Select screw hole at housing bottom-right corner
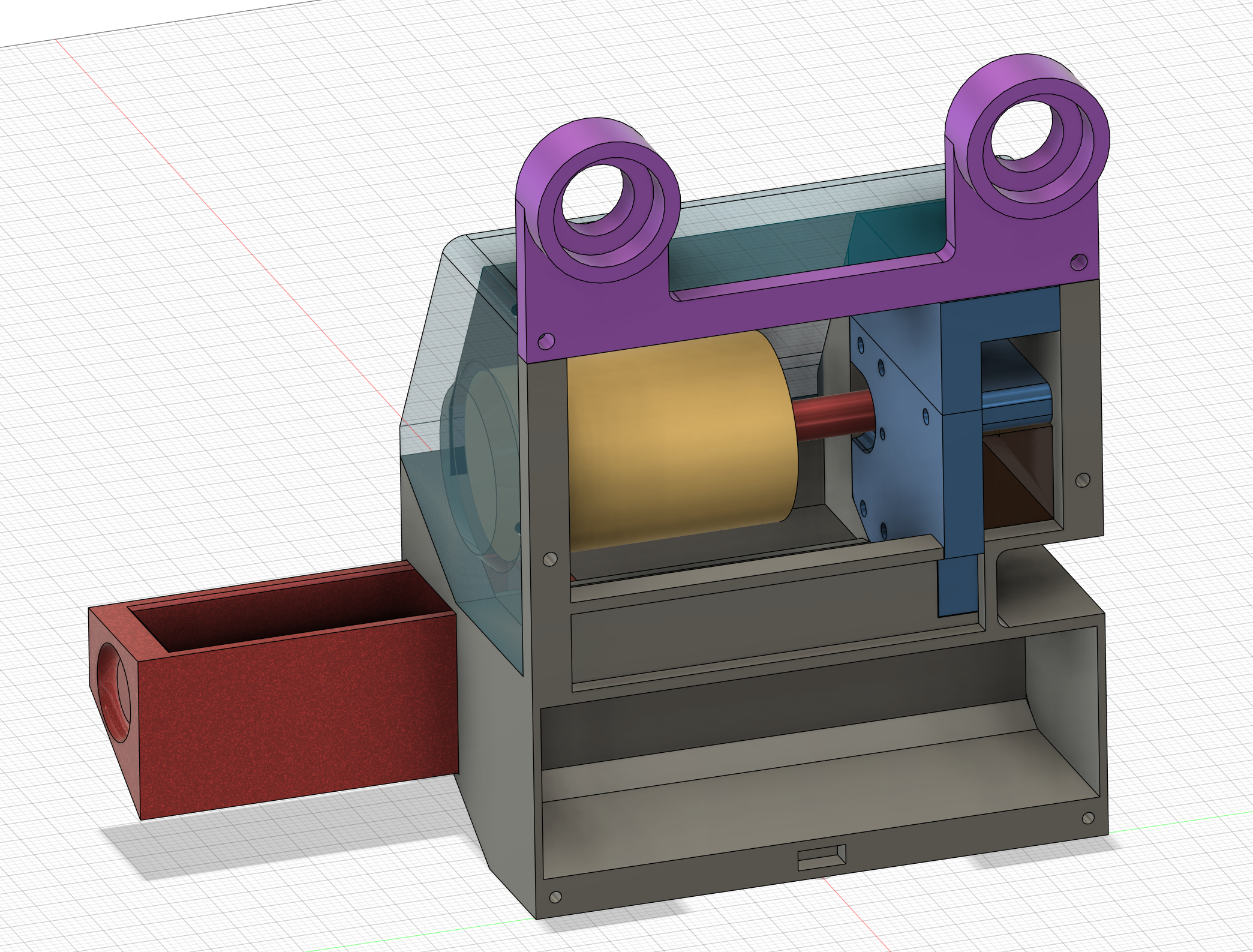The width and height of the screenshot is (1253, 952). pos(1089,818)
